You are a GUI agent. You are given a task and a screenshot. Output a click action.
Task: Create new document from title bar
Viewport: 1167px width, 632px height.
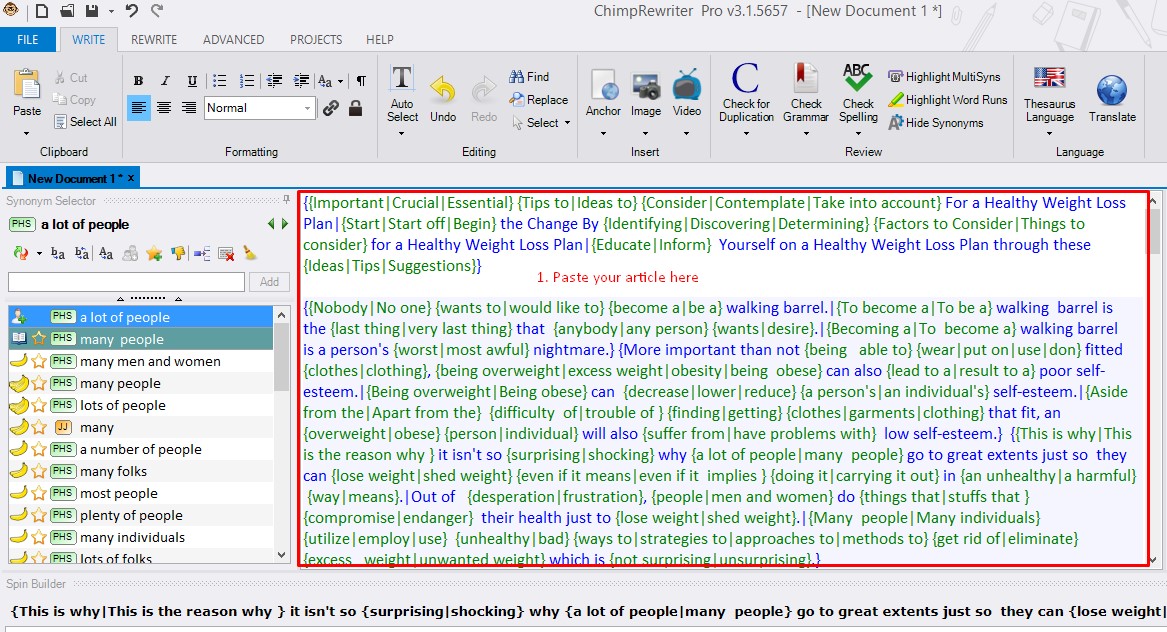pyautogui.click(x=42, y=10)
